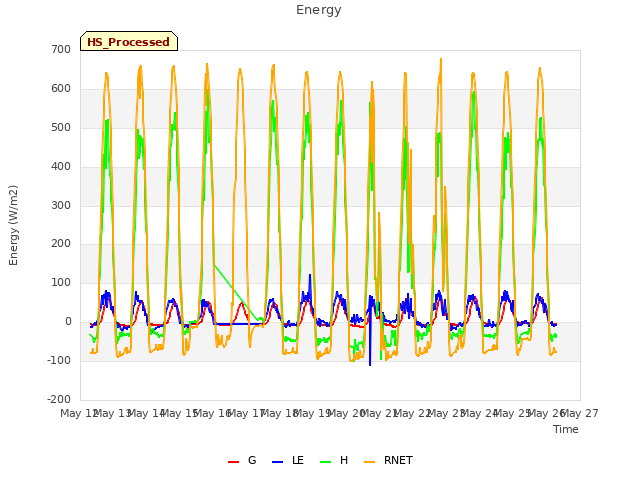Click the 400 y-axis tick label
Viewport: 640px width, 480px height.
click(61, 167)
